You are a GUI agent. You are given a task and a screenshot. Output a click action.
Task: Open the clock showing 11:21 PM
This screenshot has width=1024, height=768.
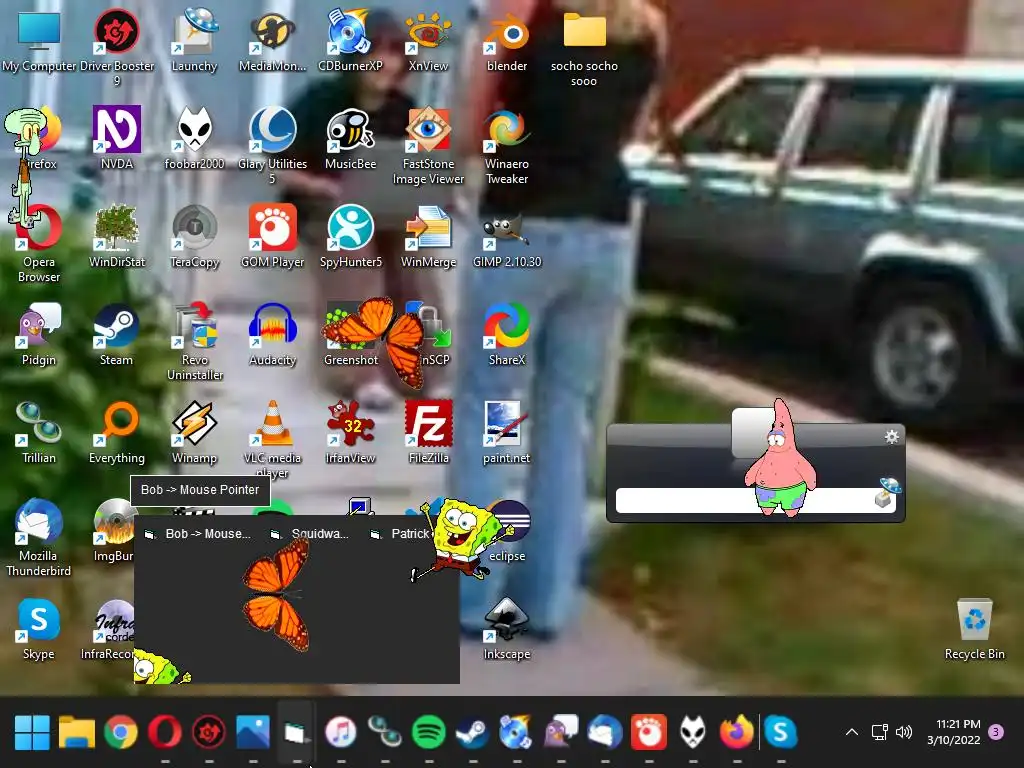[x=954, y=732]
